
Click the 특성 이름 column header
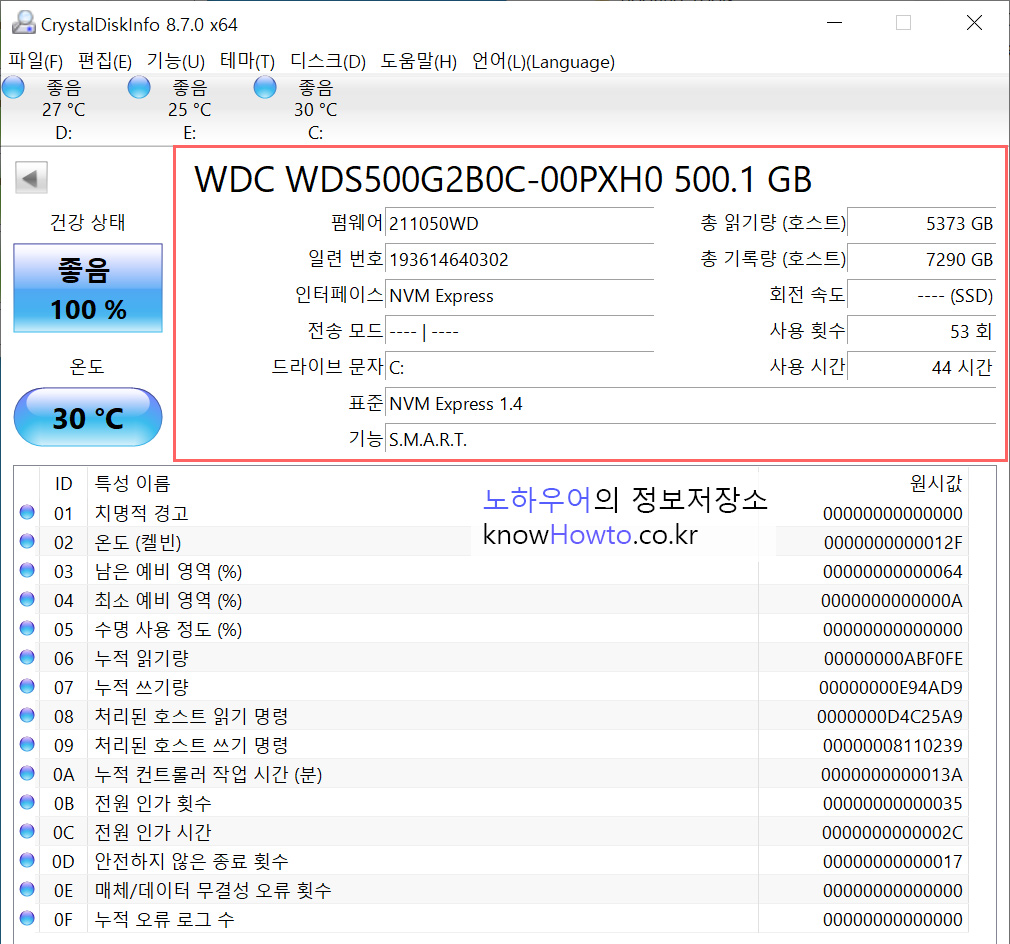point(133,483)
